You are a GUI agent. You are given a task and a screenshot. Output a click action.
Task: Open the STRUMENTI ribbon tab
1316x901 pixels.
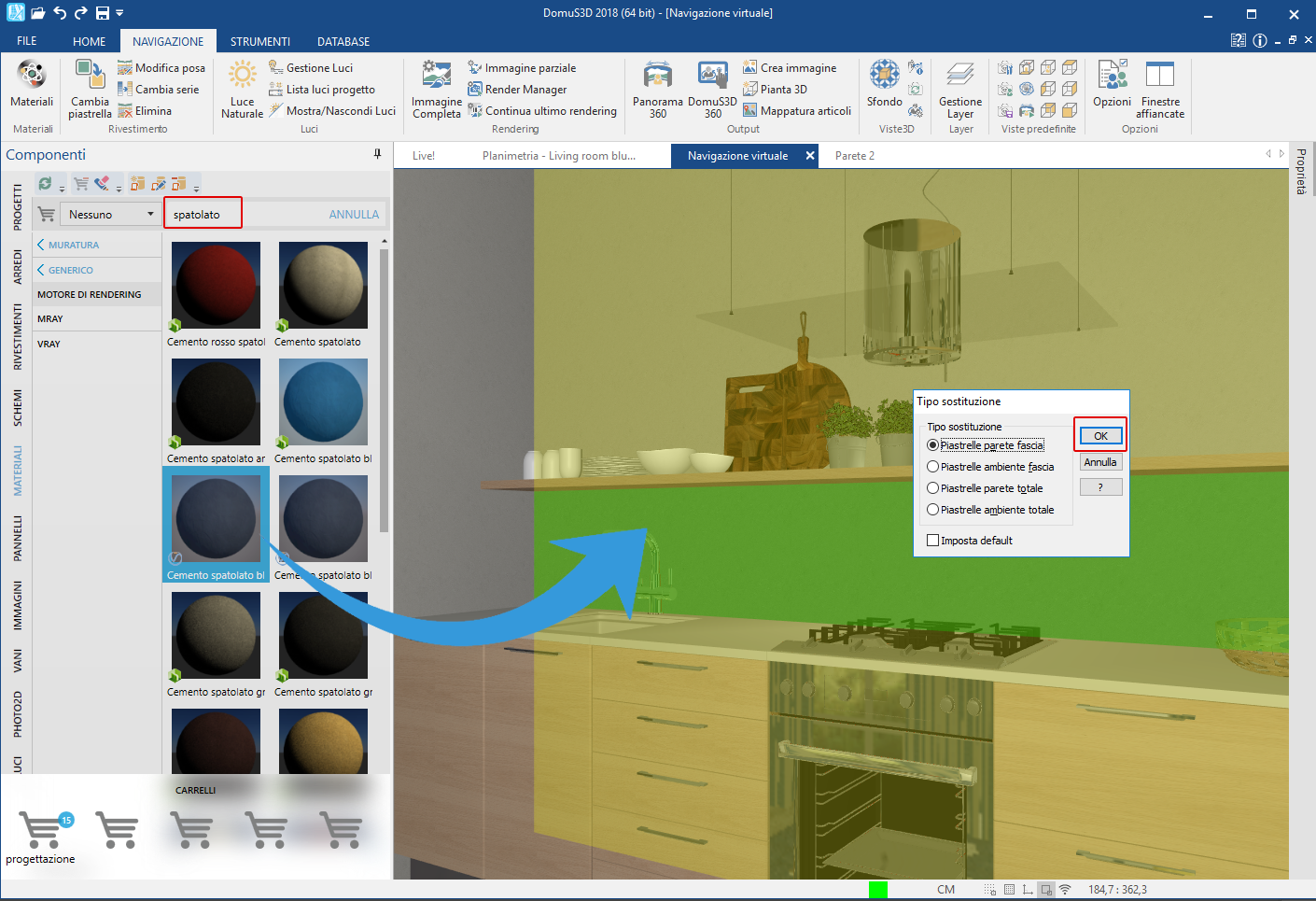pyautogui.click(x=260, y=41)
